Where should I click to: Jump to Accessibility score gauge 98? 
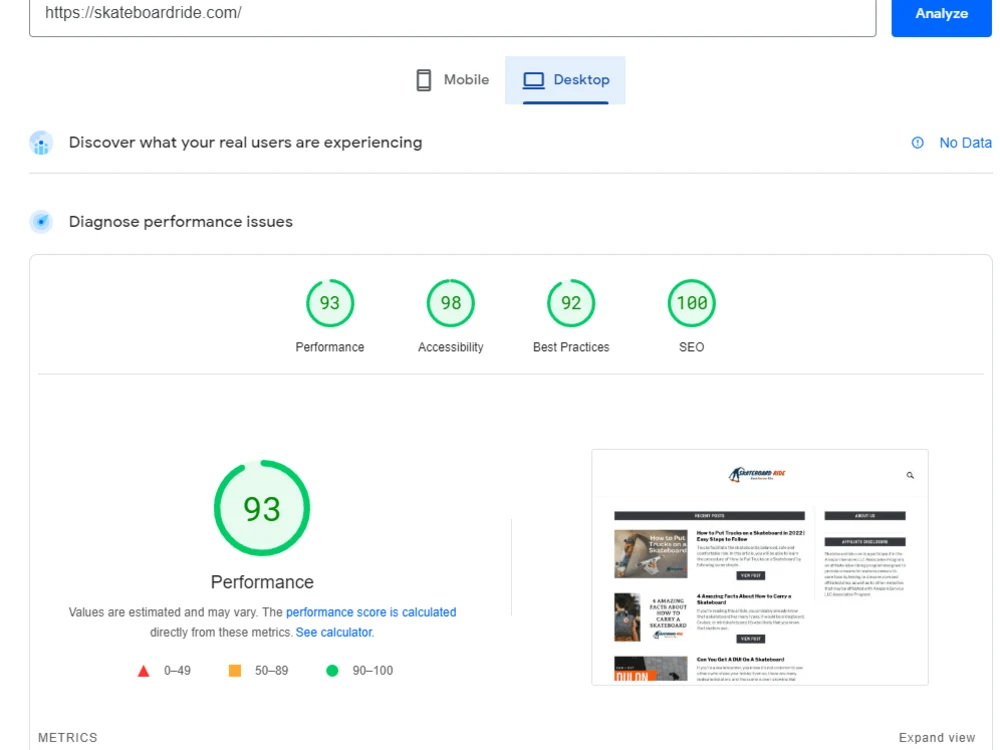pyautogui.click(x=451, y=303)
